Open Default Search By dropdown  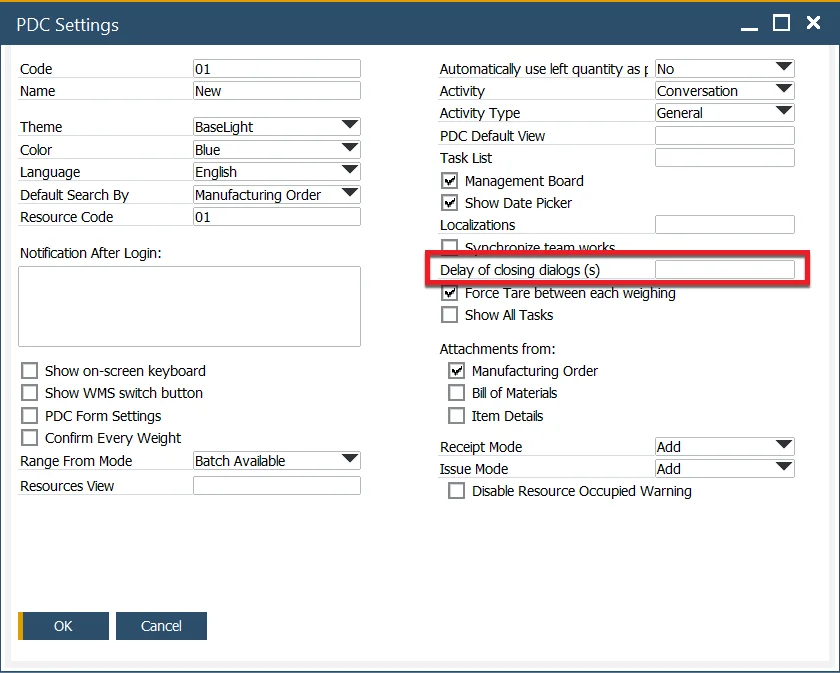(277, 195)
